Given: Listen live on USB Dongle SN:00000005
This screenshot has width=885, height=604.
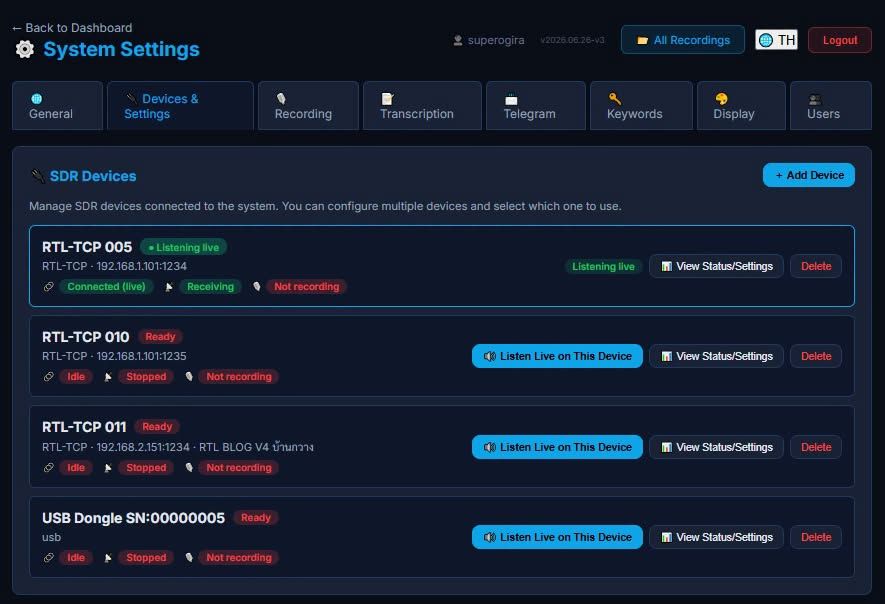Looking at the screenshot, I should click(557, 537).
